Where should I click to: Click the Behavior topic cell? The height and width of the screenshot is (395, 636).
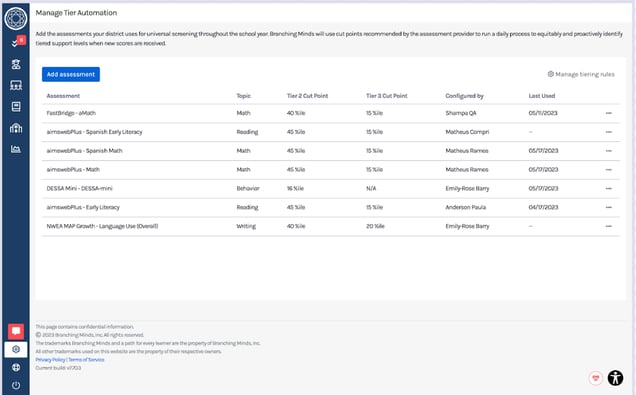[x=248, y=189]
